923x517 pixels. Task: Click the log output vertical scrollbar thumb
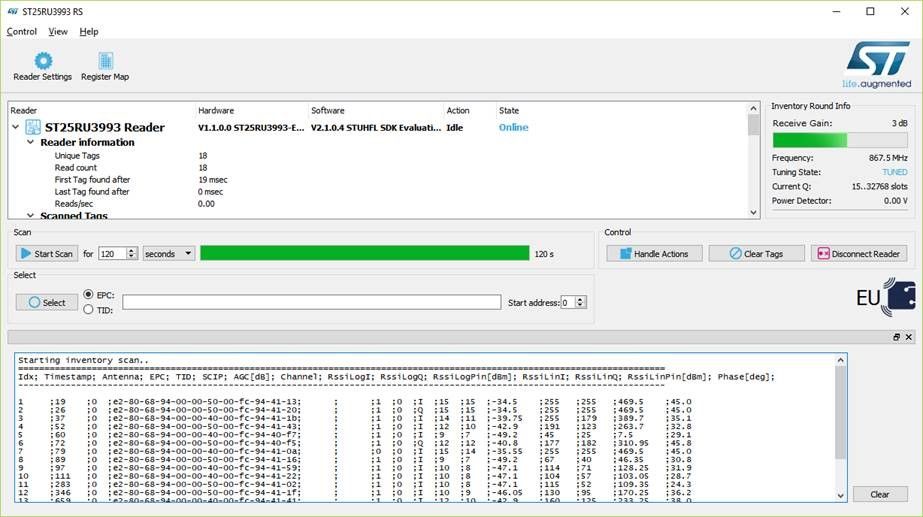coord(841,412)
